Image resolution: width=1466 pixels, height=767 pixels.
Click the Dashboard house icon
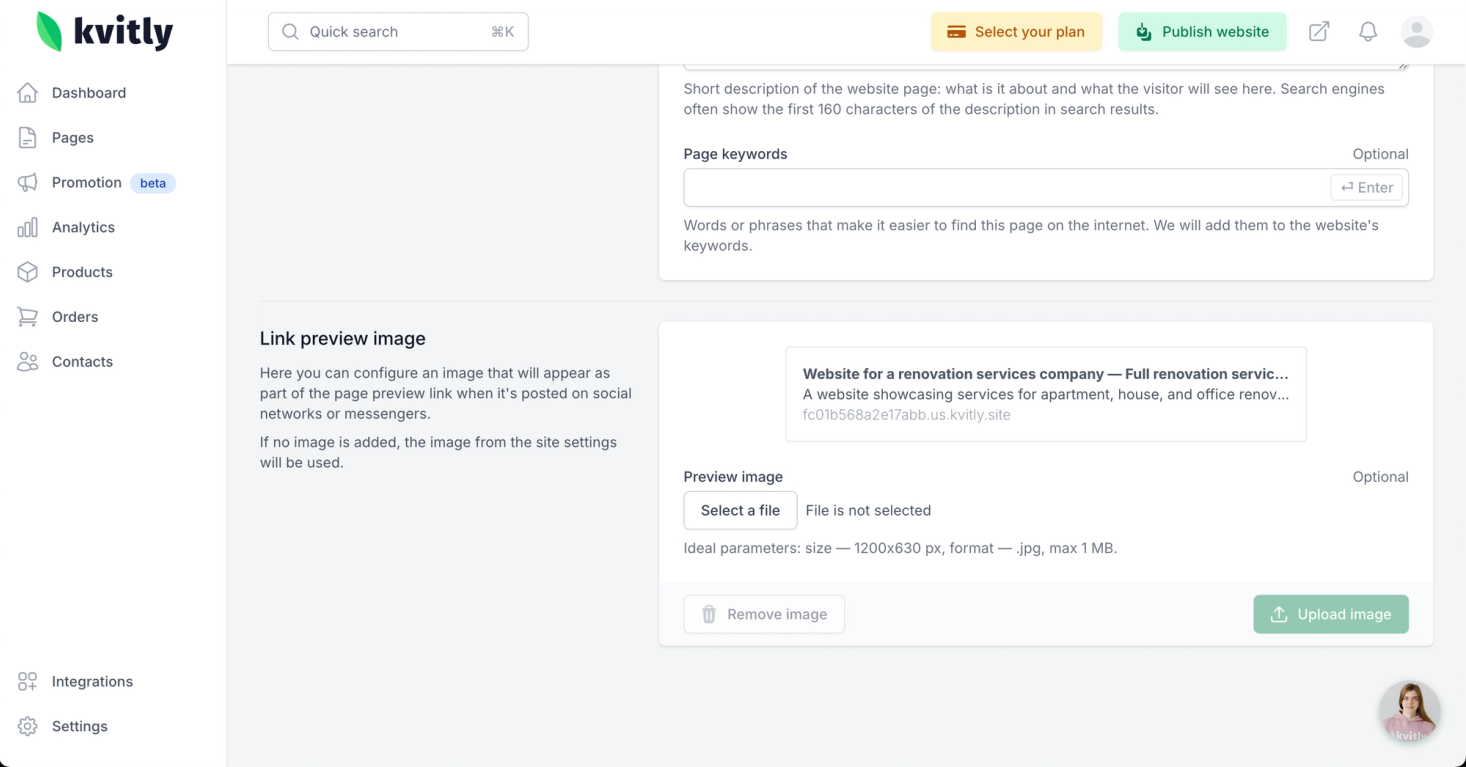28,93
